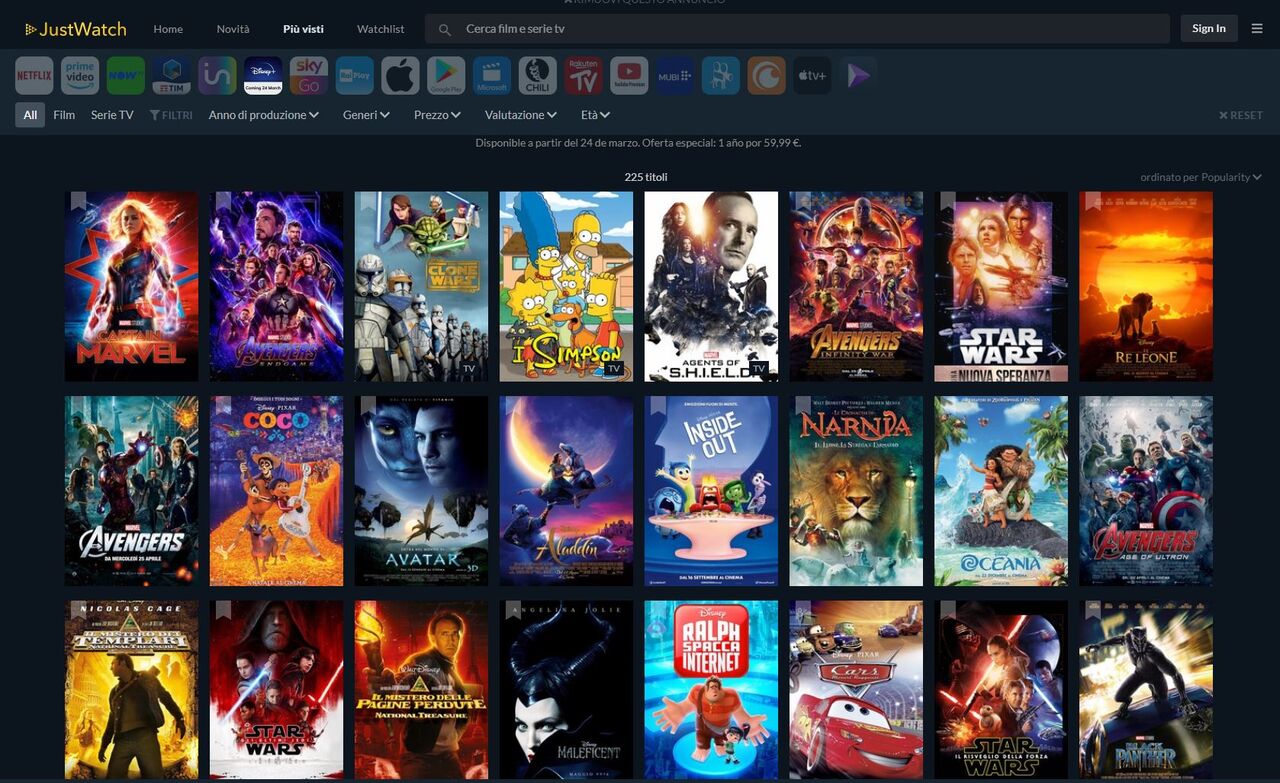Click the RESET filters link

click(x=1240, y=114)
